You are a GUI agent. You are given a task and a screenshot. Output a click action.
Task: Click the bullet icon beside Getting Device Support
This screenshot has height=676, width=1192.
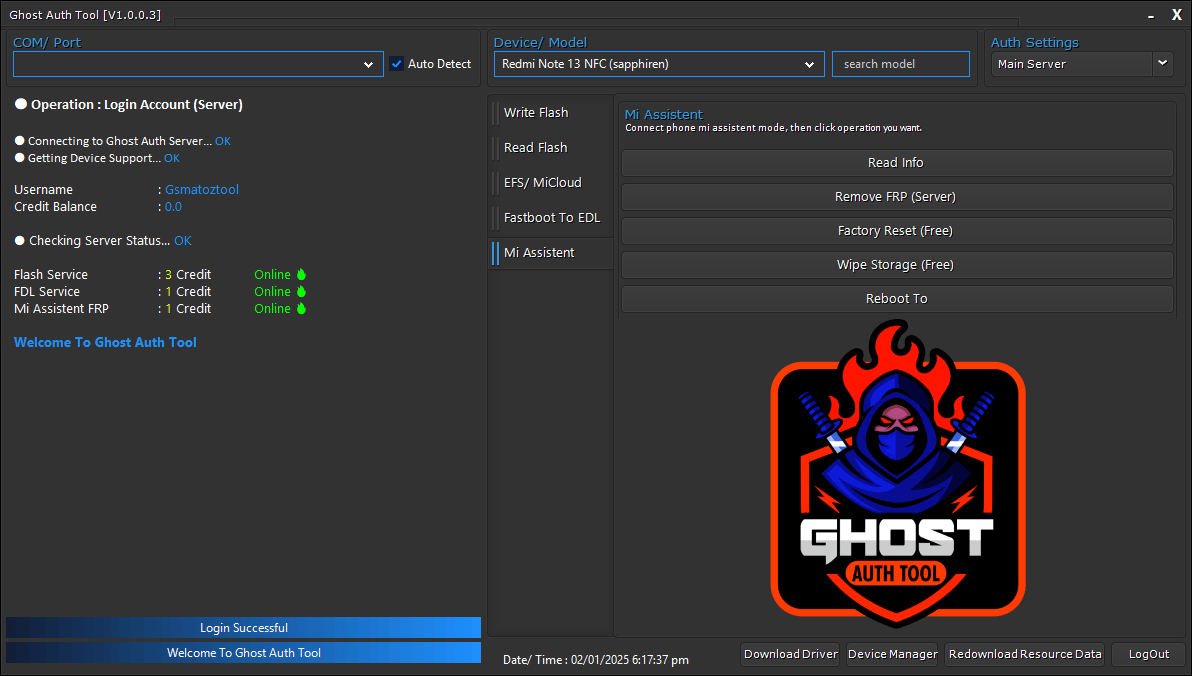(x=19, y=157)
